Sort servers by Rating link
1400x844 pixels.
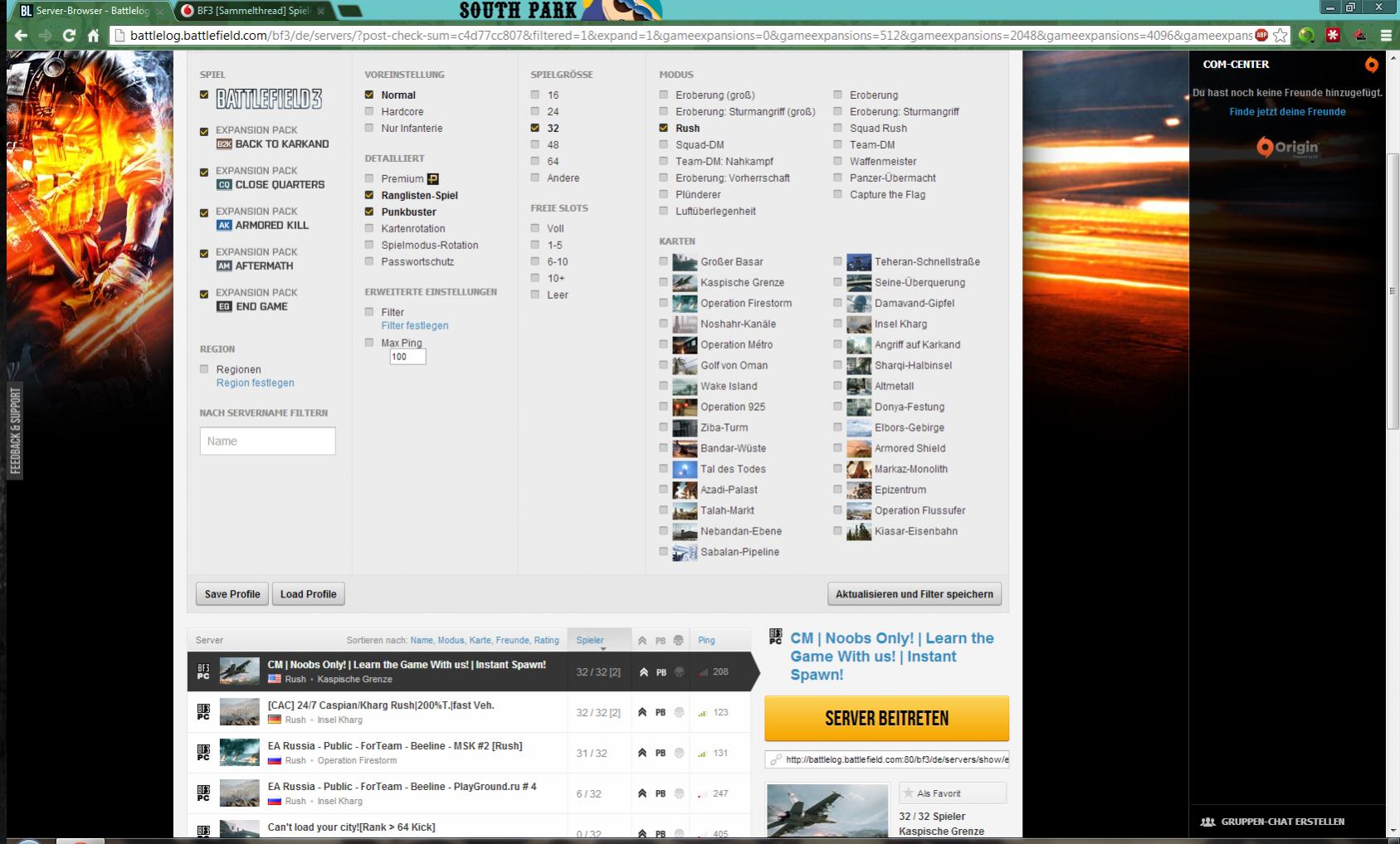tap(546, 641)
